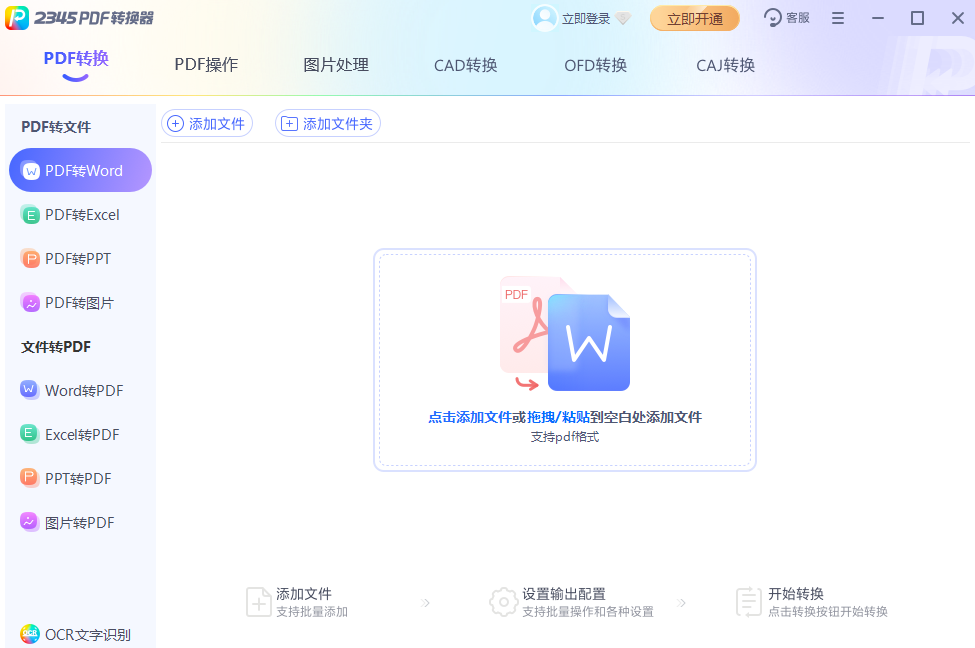Viewport: 975px width, 648px height.
Task: Click the Excel转PDF icon
Action: [29, 433]
